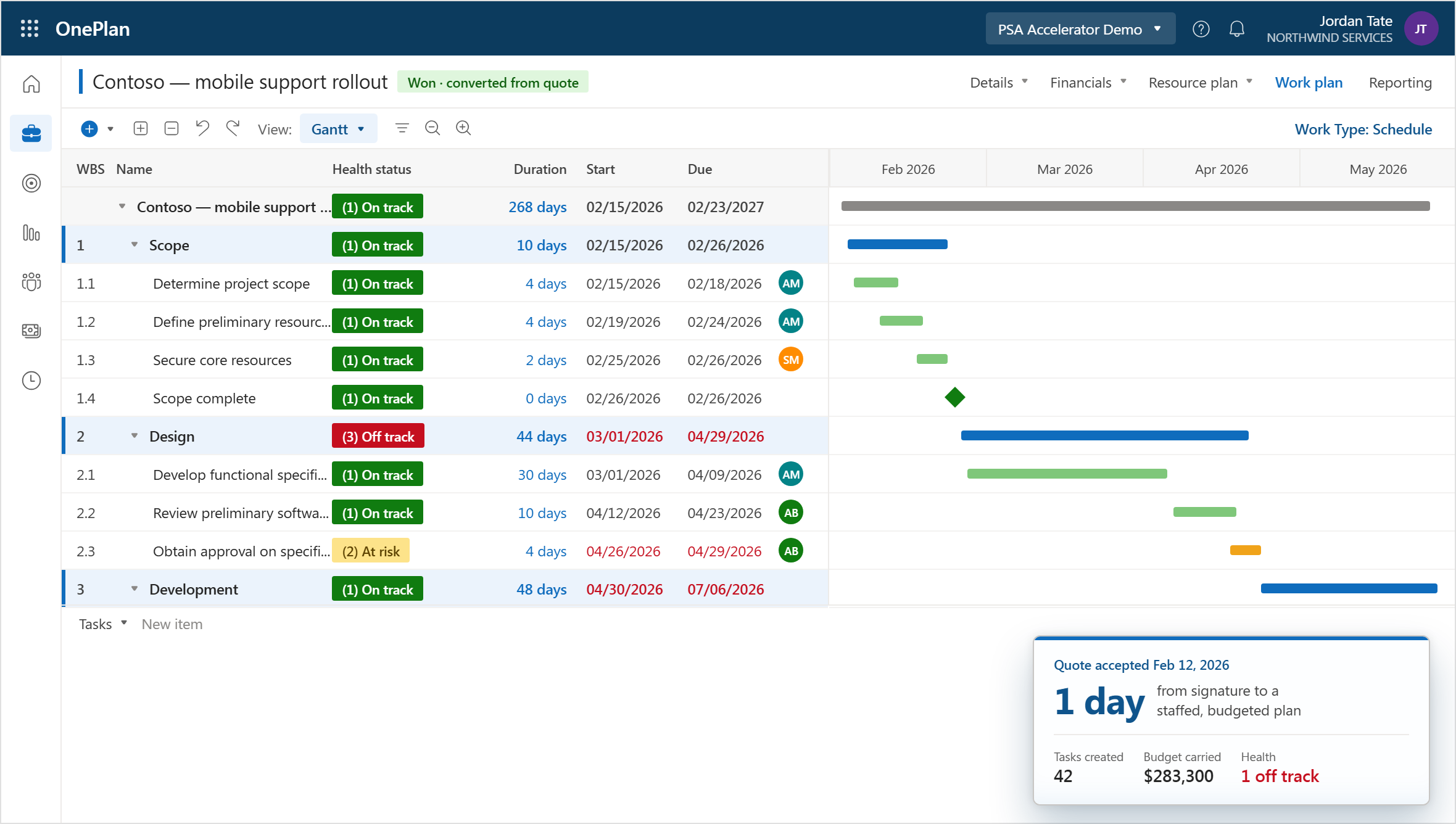Image resolution: width=1456 pixels, height=824 pixels.
Task: Open the money financials sidebar icon
Action: tap(31, 331)
